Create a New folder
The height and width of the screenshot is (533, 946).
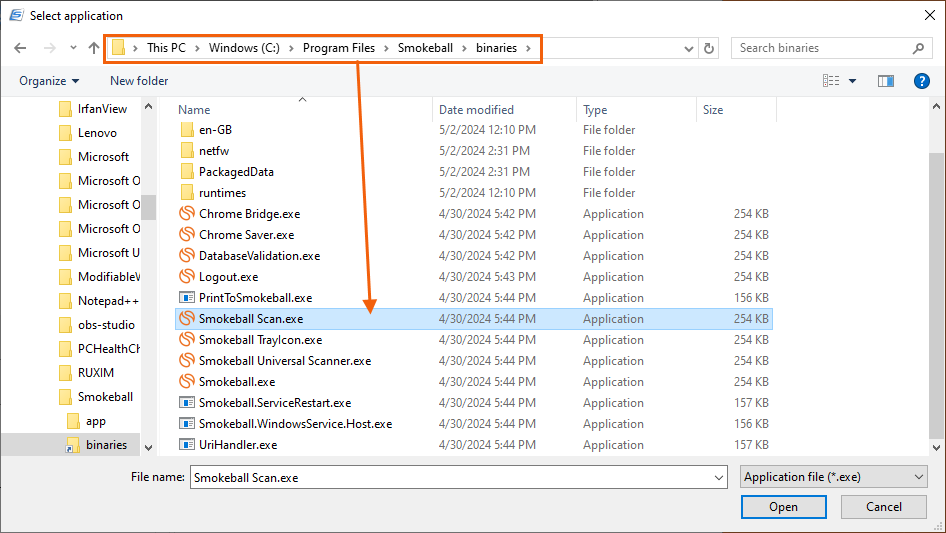click(x=139, y=81)
